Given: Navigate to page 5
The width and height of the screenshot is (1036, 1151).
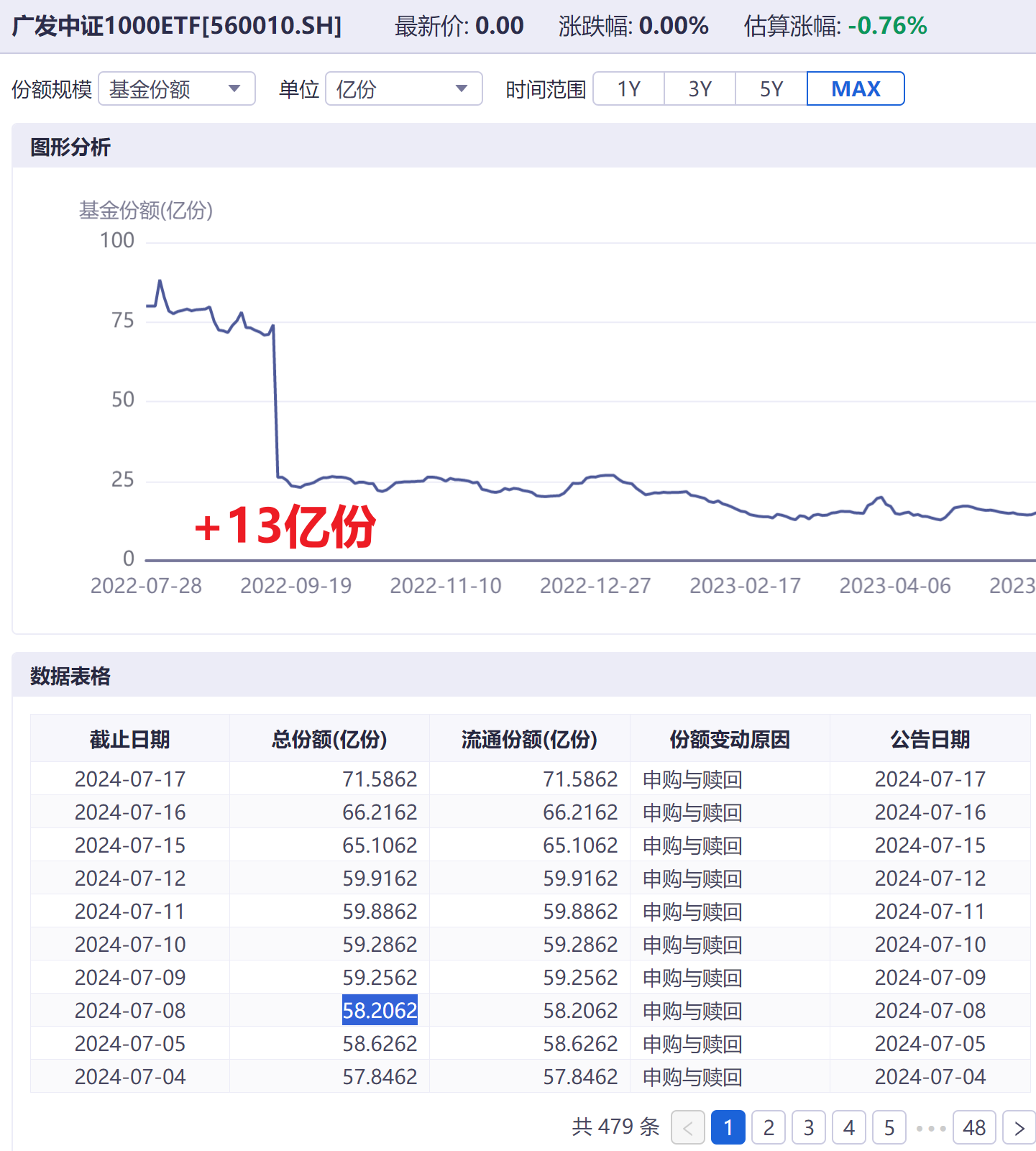Looking at the screenshot, I should pyautogui.click(x=889, y=1128).
